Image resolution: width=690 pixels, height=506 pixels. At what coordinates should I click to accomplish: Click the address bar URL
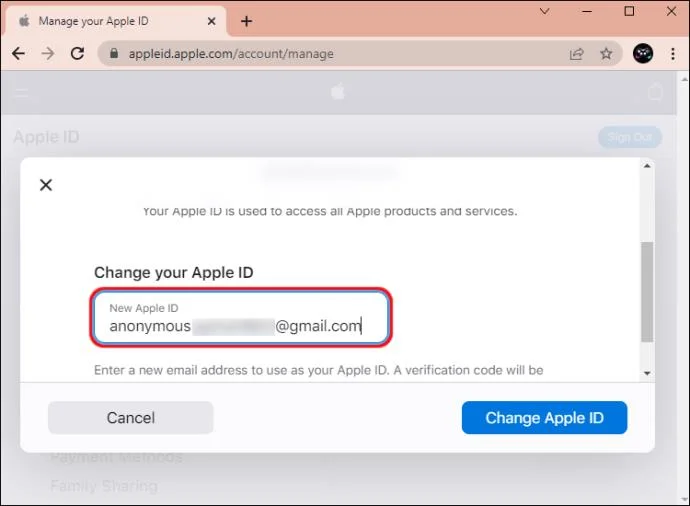click(x=231, y=54)
